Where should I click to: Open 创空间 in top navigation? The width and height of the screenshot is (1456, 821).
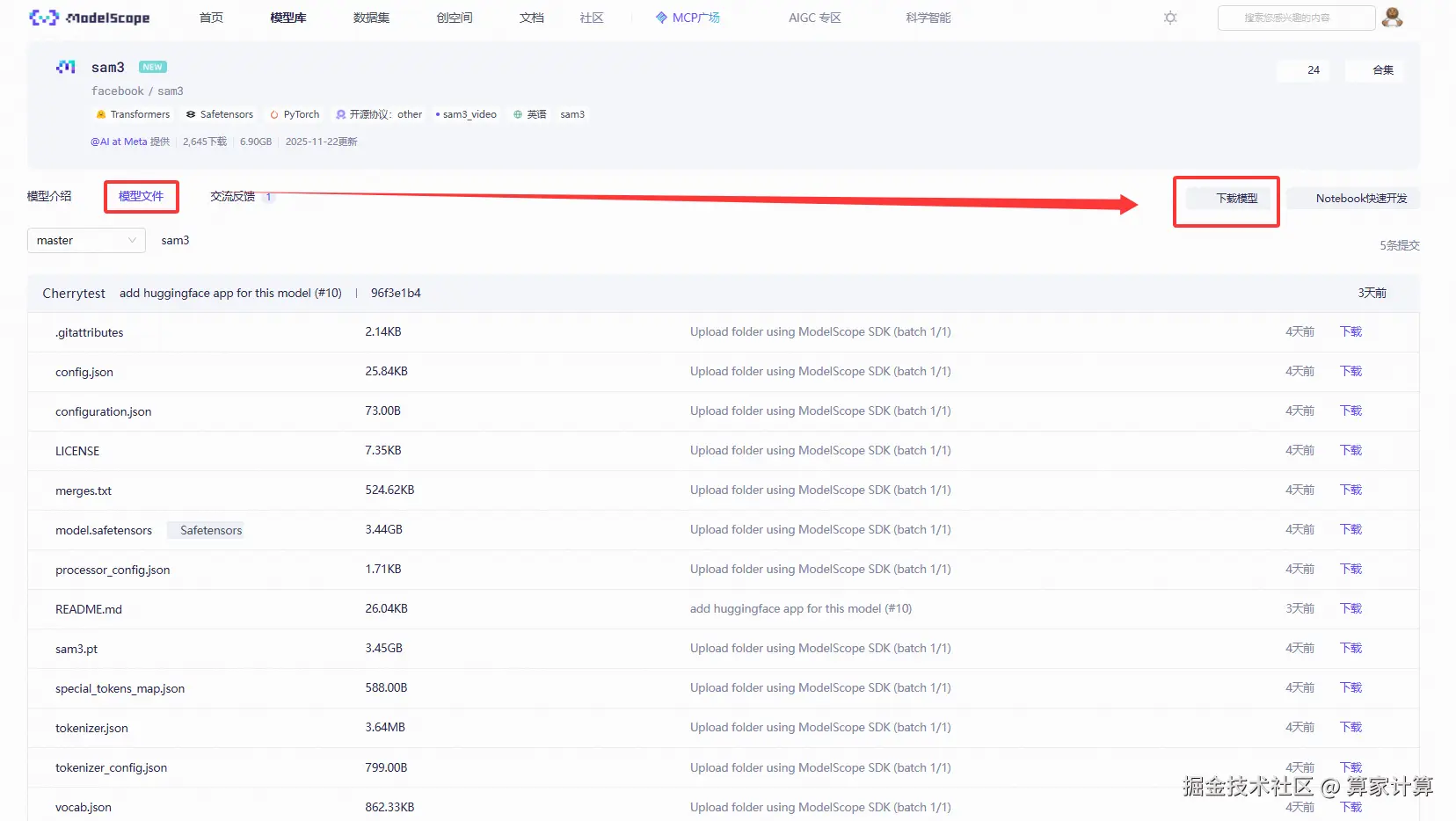click(x=455, y=18)
